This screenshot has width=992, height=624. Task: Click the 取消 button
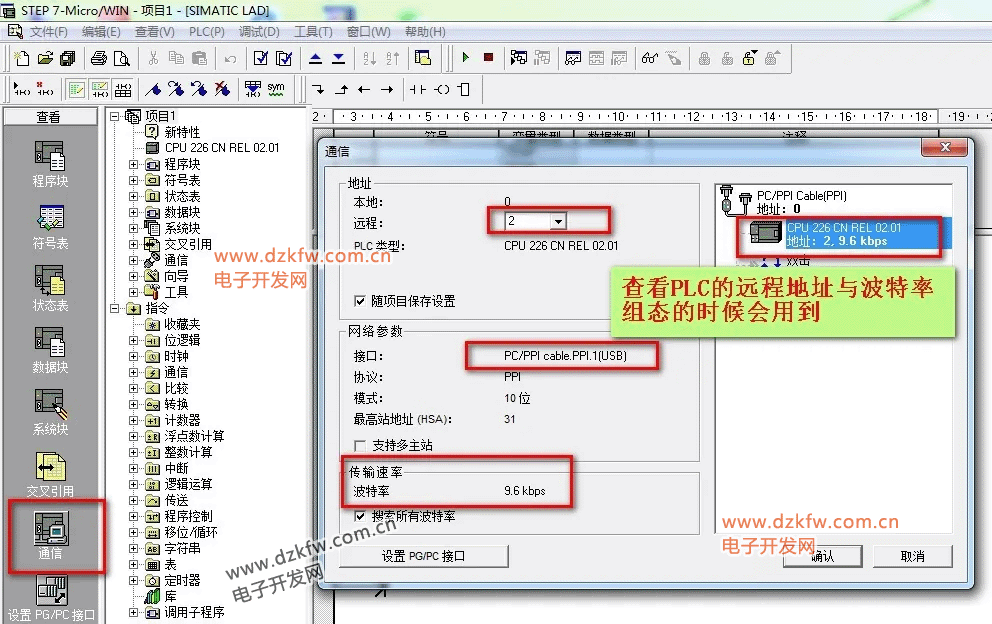(x=912, y=556)
